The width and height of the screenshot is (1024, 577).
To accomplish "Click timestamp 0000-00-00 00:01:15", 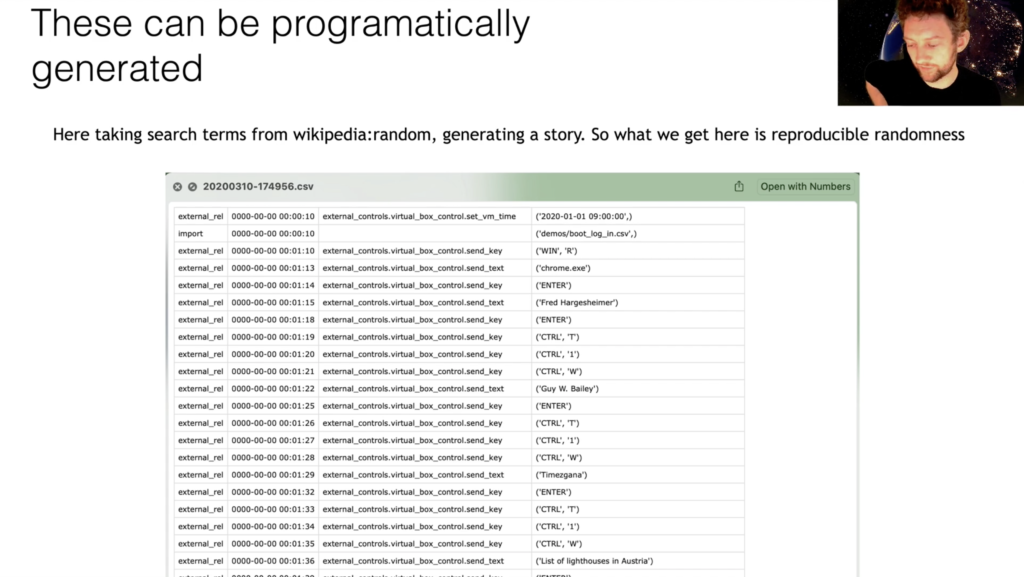I will 273,303.
